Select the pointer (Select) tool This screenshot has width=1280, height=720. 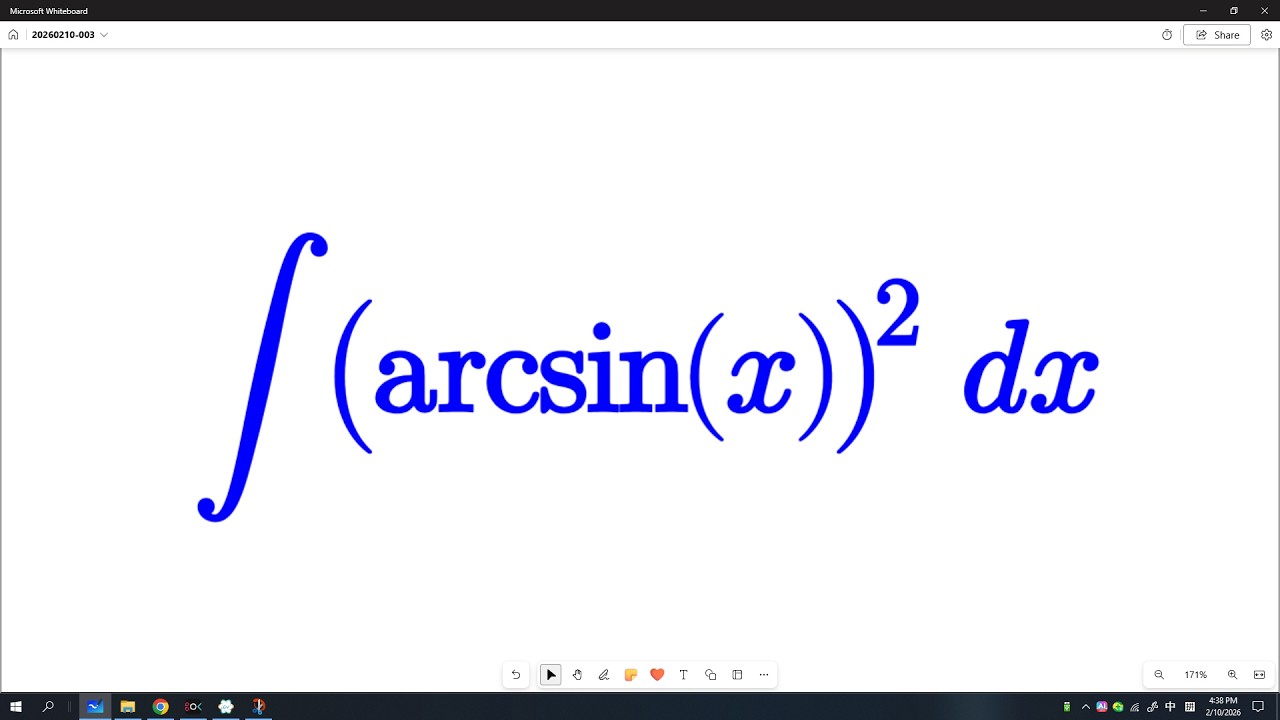[551, 675]
